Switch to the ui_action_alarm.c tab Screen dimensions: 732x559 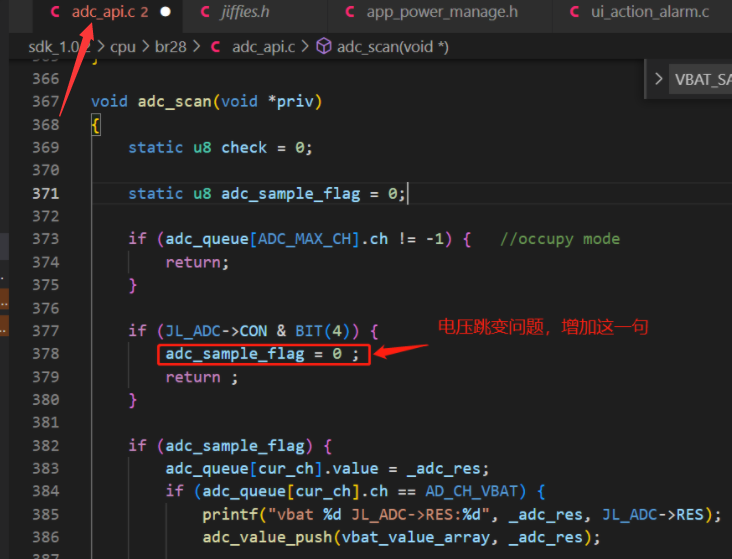[x=642, y=13]
